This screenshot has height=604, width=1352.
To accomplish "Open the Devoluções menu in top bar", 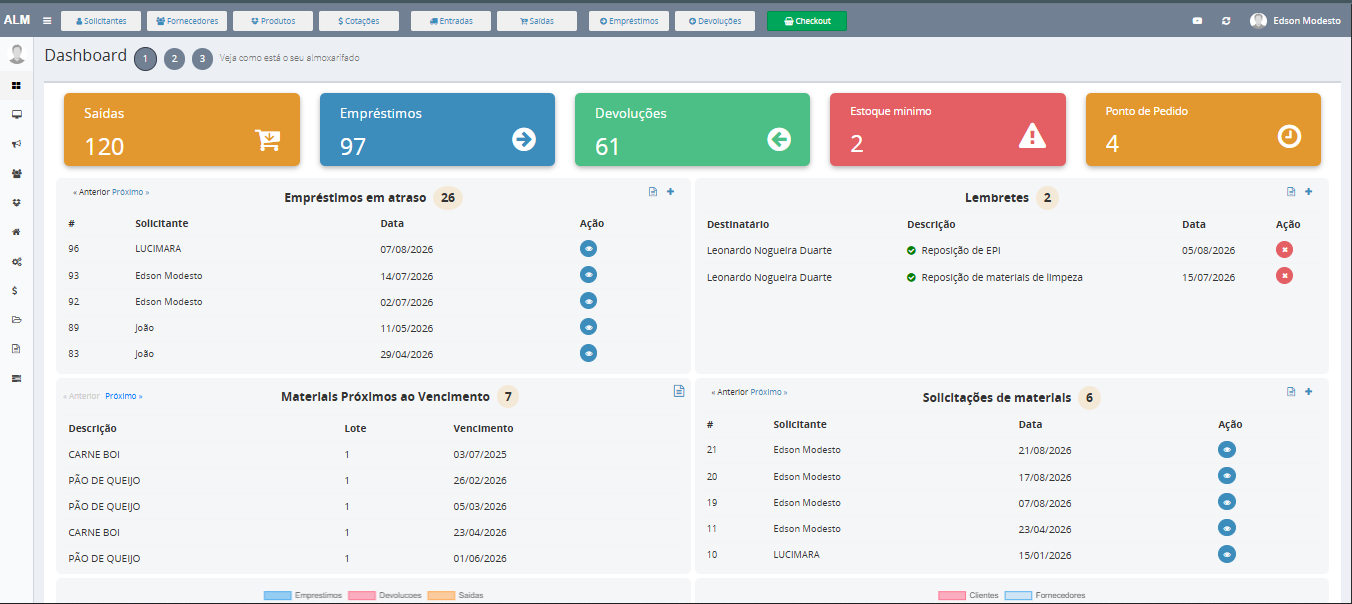I will coord(715,21).
